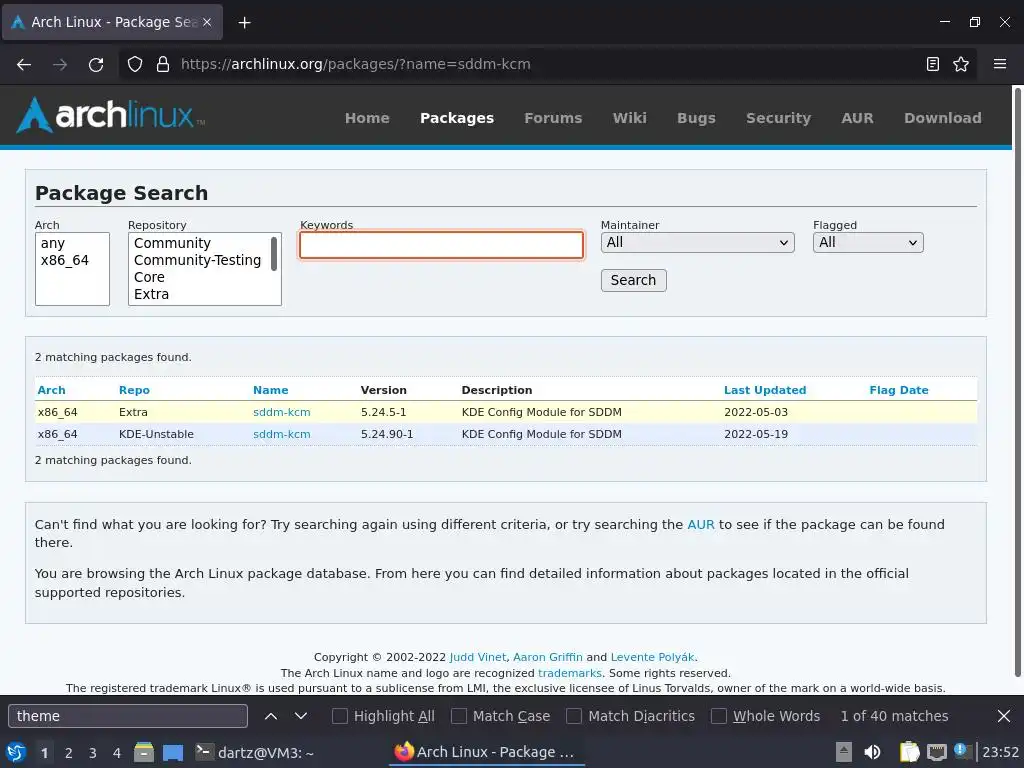
Task: Sort results by Repo column
Action: 134,390
